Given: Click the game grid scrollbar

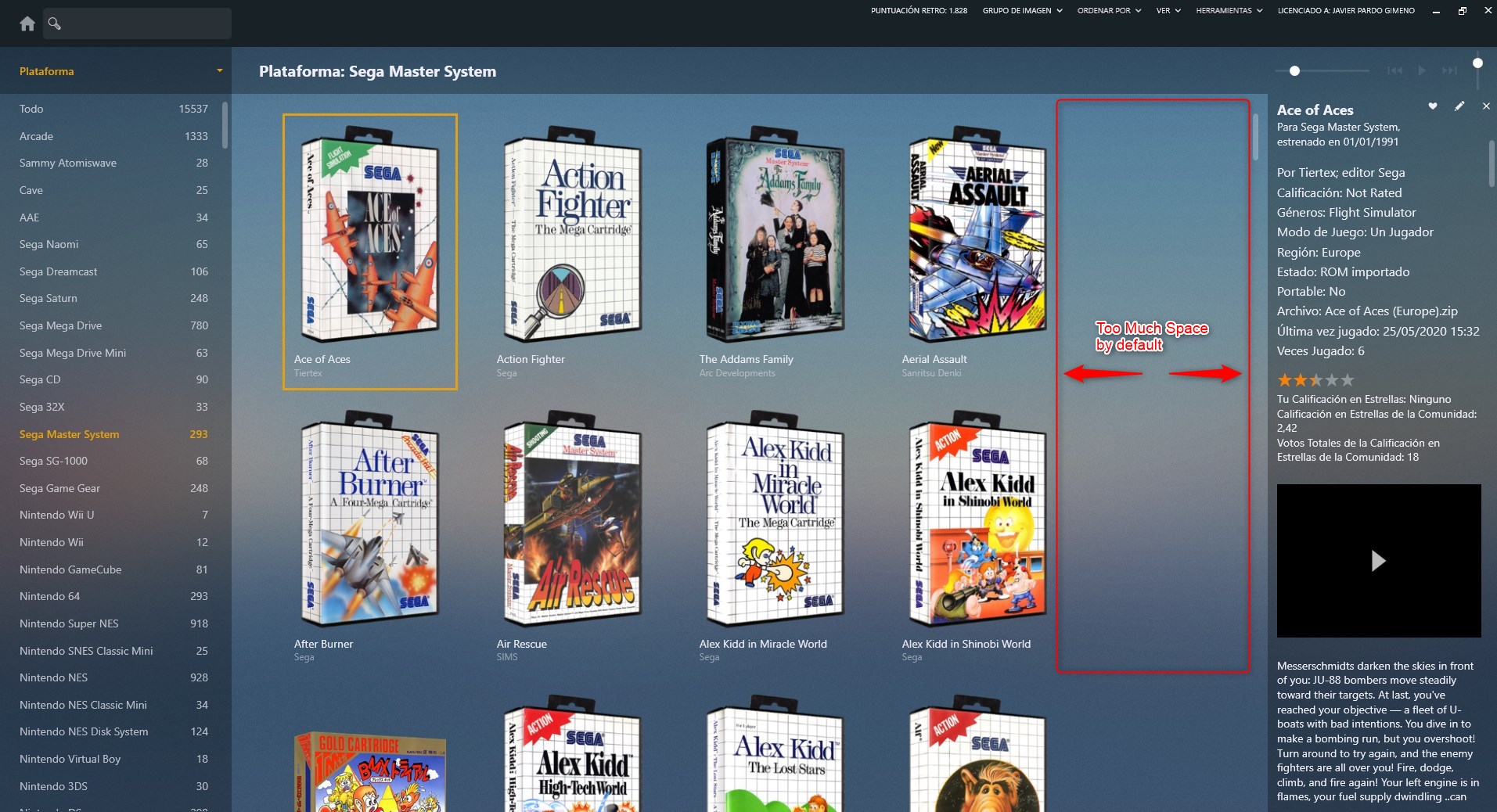Looking at the screenshot, I should tap(1256, 137).
